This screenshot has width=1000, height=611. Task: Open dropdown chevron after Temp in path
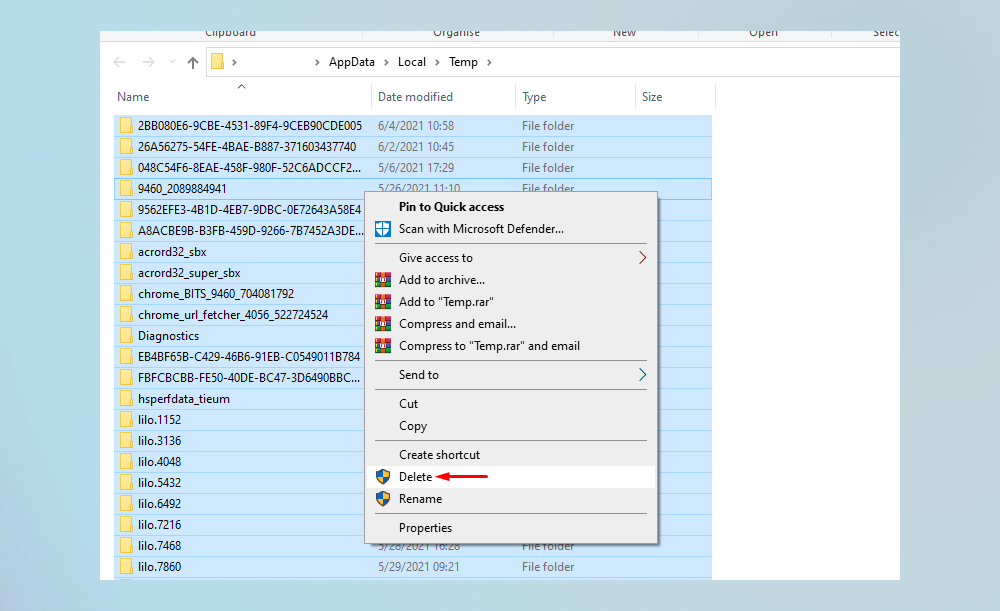click(x=489, y=62)
